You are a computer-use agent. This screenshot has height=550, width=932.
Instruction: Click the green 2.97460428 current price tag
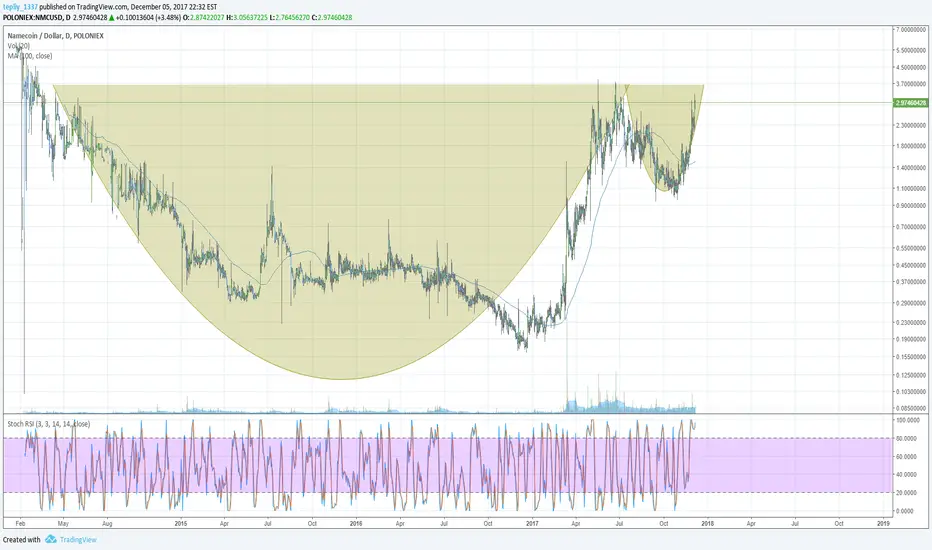pos(911,103)
